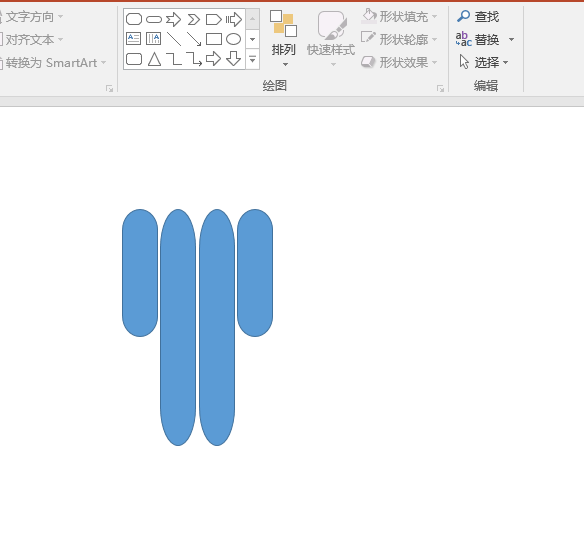Select the chevron shape in the gallery
Viewport: 584px width, 542px height.
[x=194, y=19]
